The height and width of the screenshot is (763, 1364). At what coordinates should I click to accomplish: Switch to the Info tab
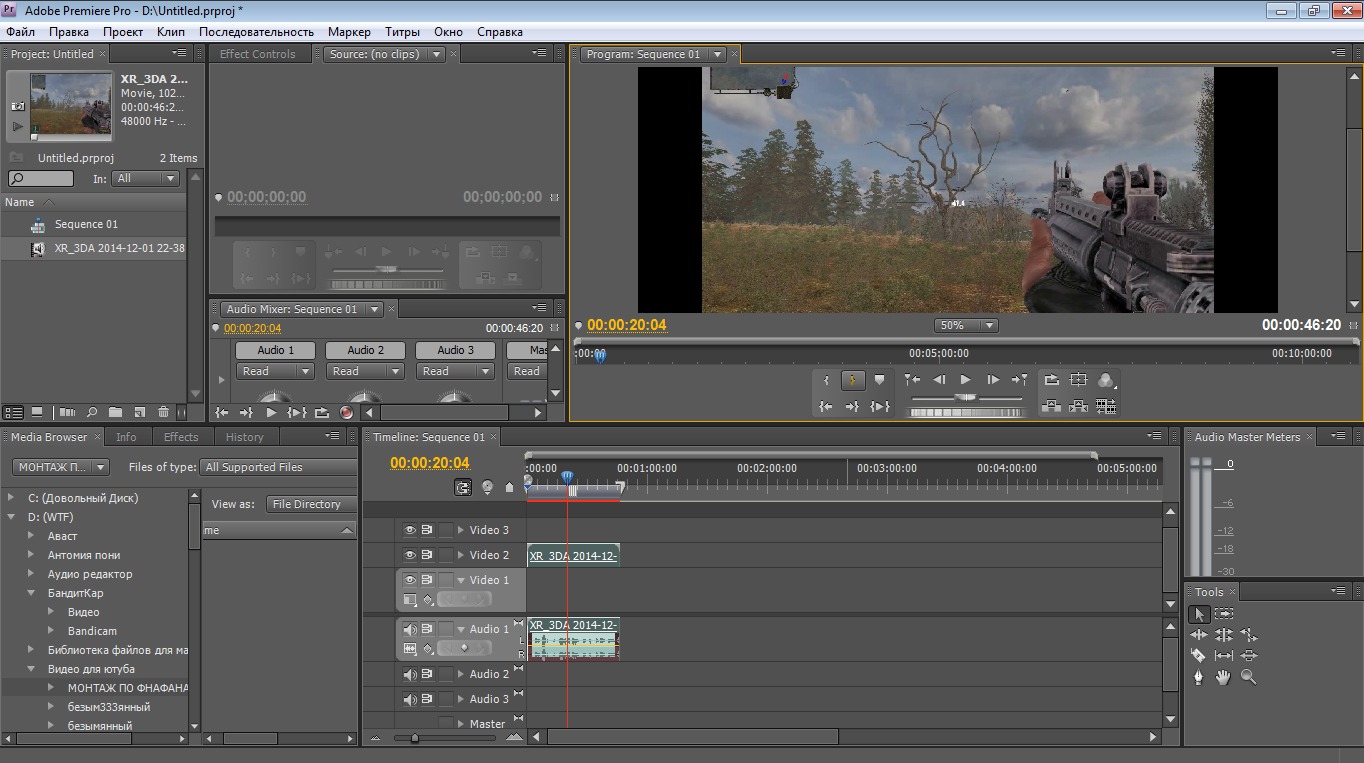tap(126, 437)
